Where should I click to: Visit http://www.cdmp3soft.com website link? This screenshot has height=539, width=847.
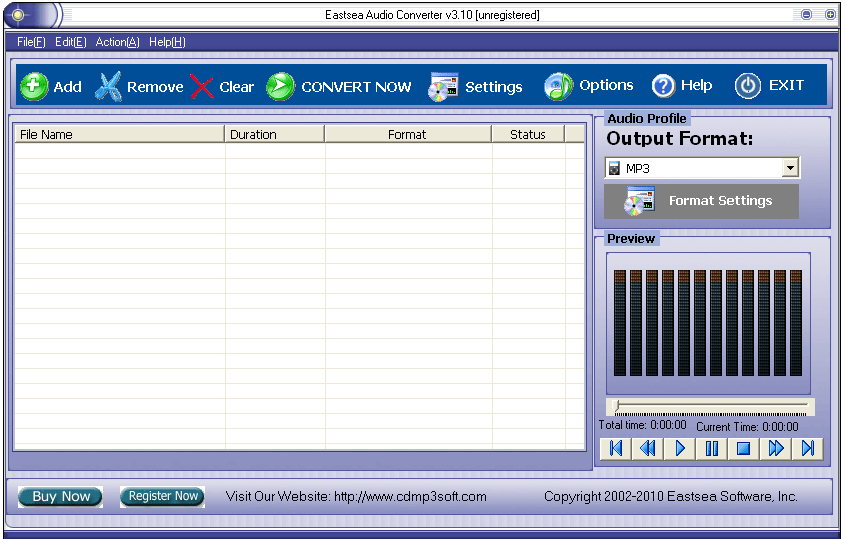pyautogui.click(x=410, y=496)
